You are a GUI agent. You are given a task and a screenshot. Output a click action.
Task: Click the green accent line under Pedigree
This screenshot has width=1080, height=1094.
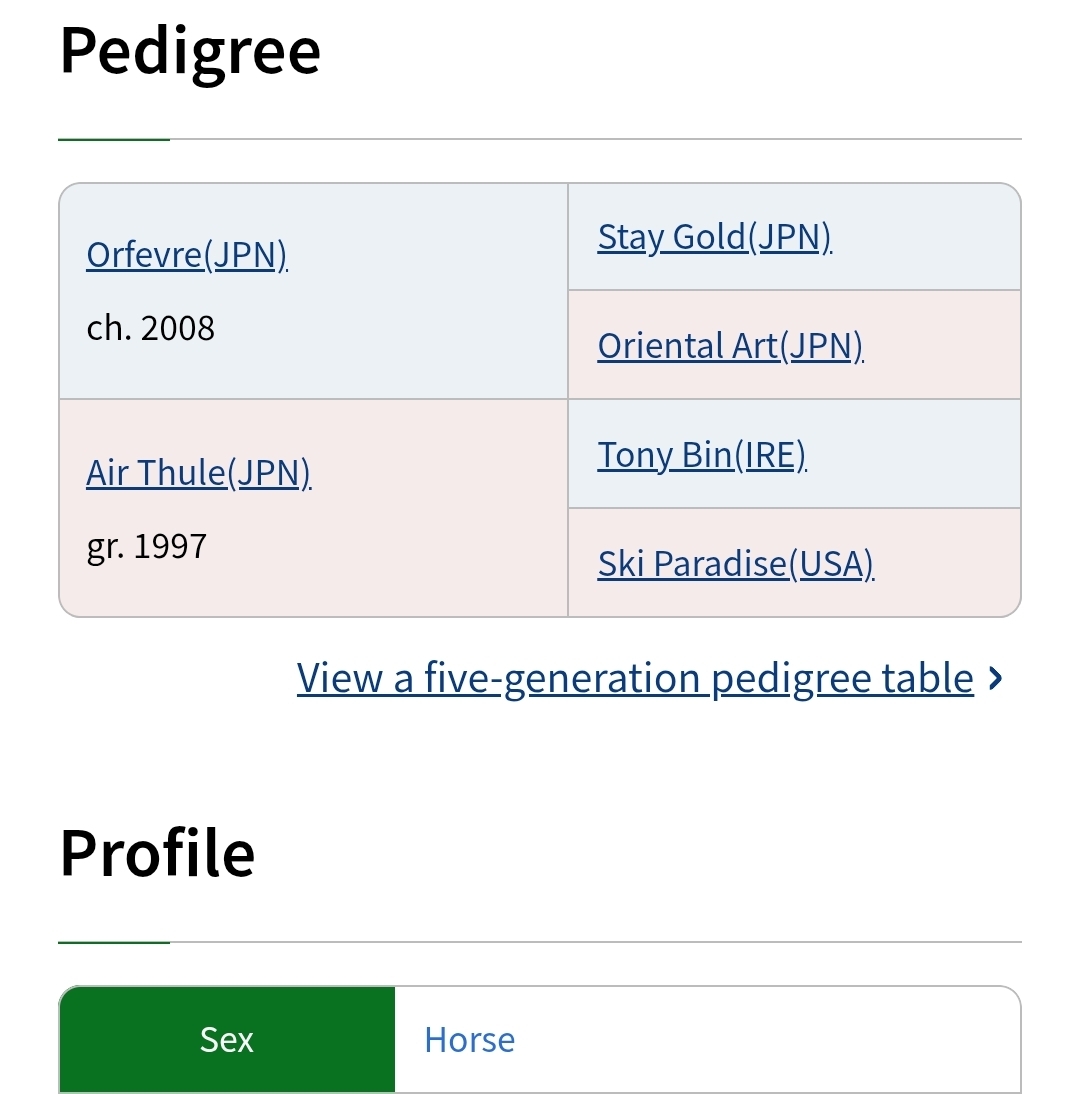tap(113, 139)
